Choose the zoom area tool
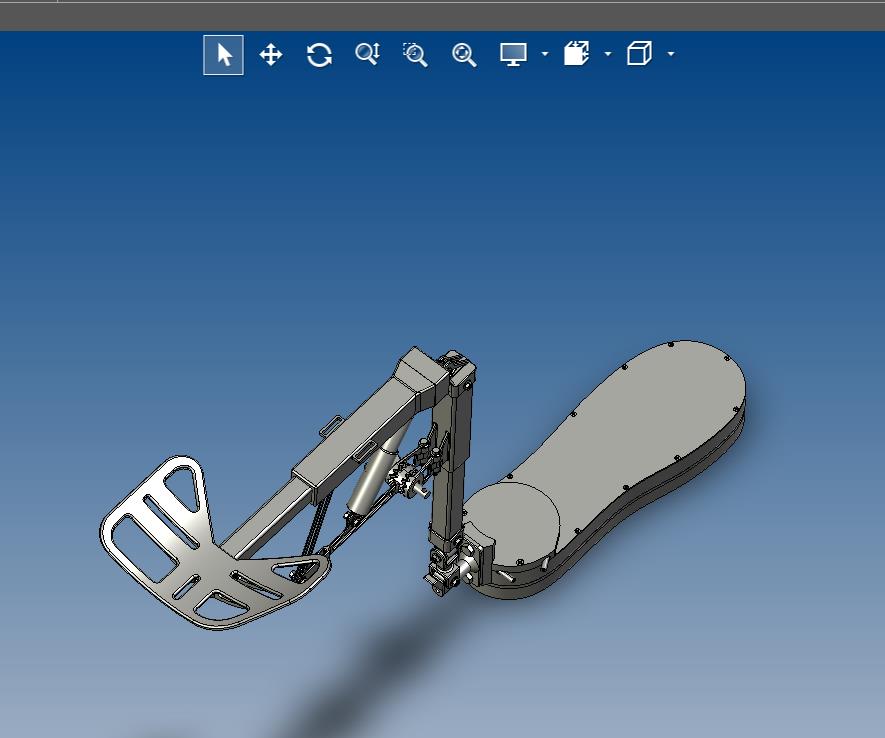 (x=415, y=55)
